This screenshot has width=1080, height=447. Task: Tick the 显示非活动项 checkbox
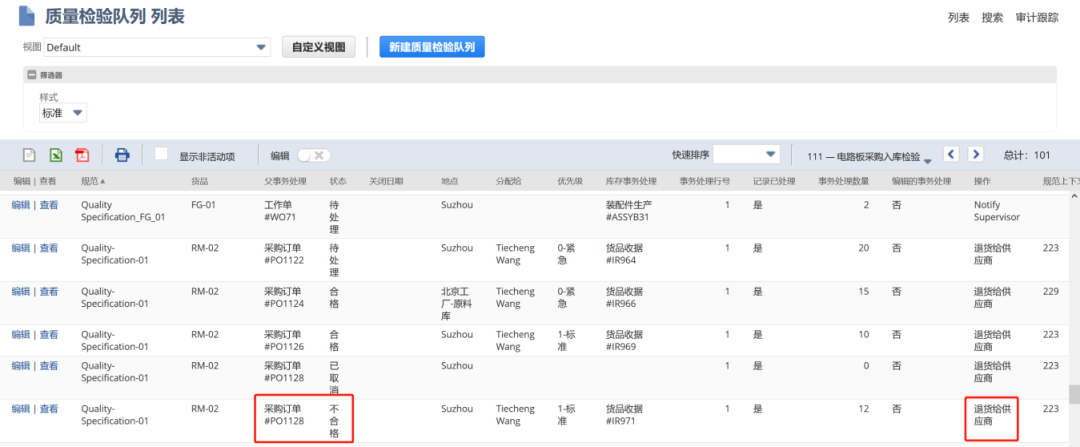click(x=161, y=154)
